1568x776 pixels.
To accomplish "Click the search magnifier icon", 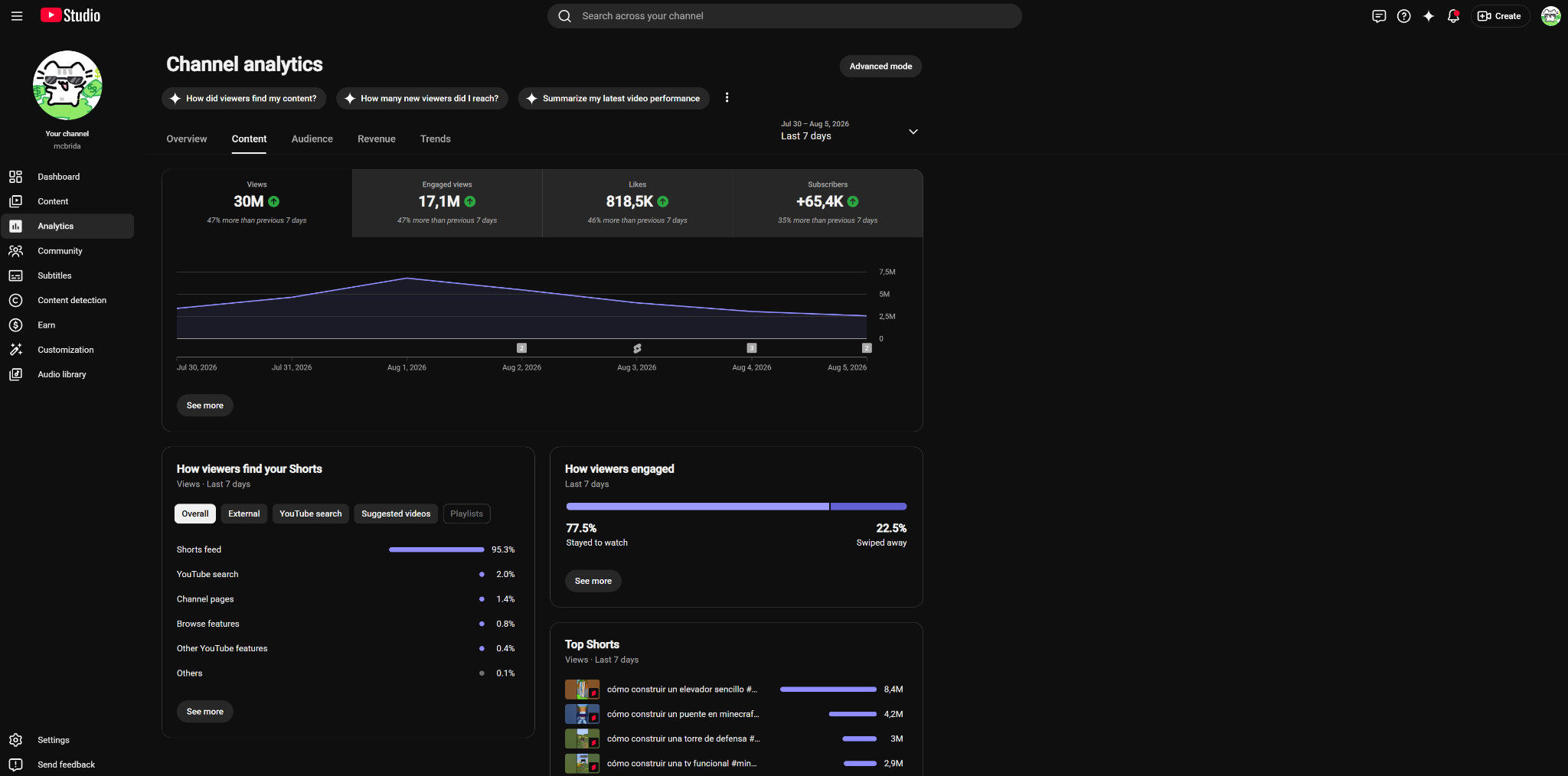I will 564,16.
